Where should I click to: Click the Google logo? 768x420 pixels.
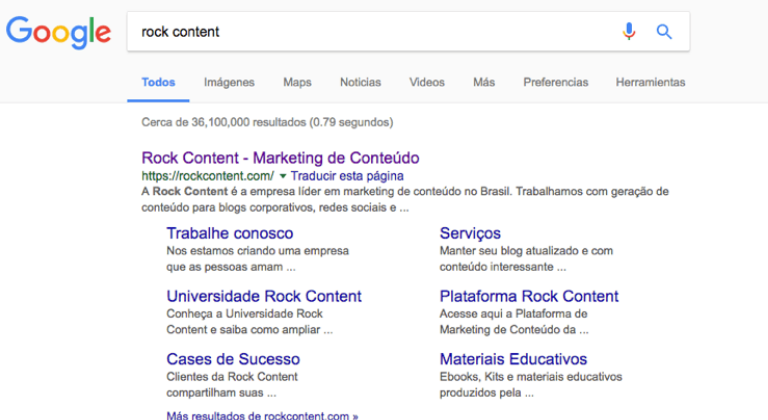pos(58,32)
